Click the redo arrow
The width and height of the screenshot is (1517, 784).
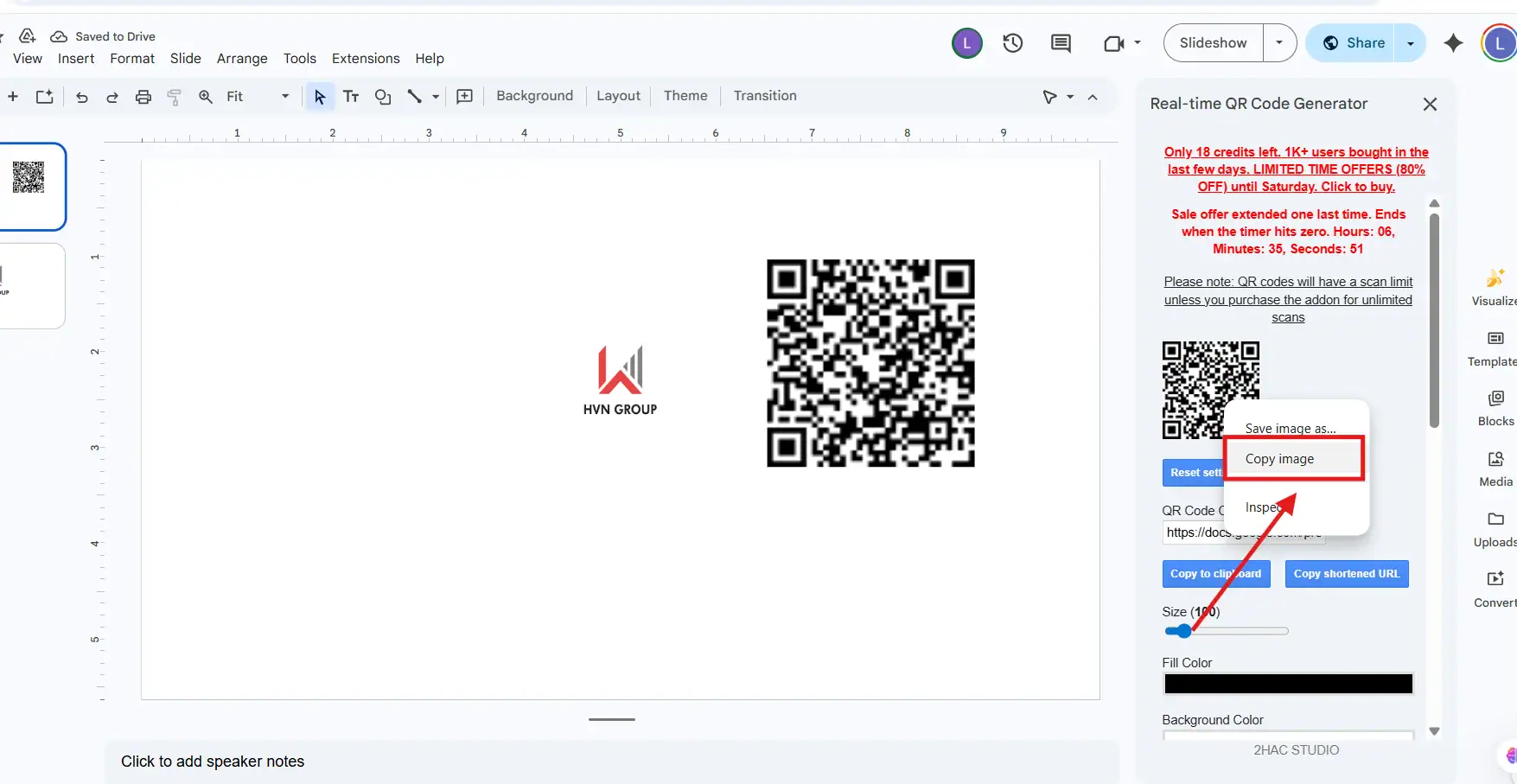pos(112,97)
